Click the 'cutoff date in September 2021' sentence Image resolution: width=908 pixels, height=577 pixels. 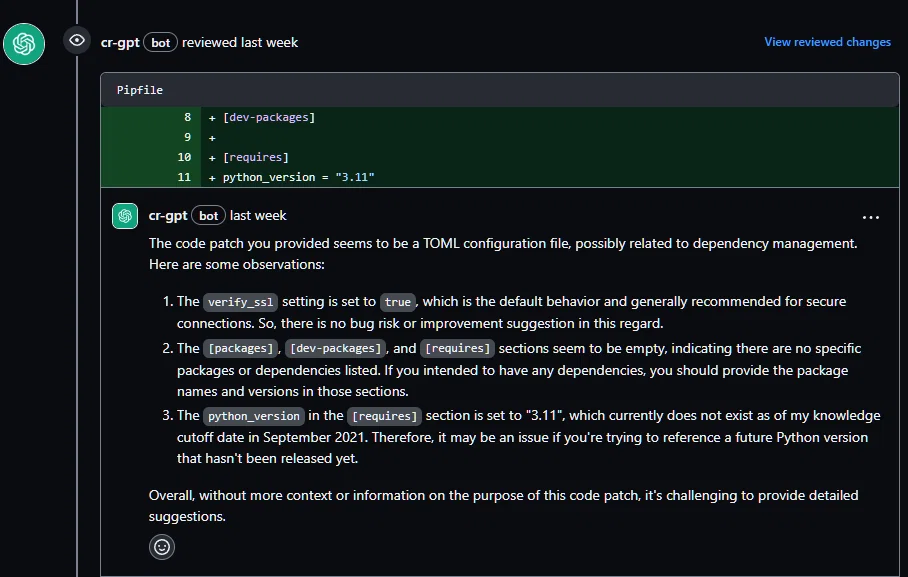tap(272, 437)
